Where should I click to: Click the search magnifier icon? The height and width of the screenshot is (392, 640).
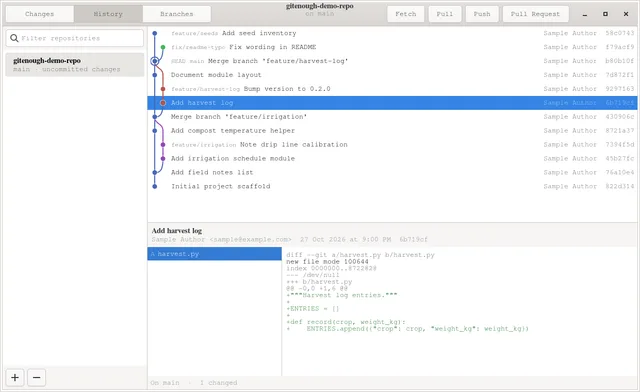[14, 38]
